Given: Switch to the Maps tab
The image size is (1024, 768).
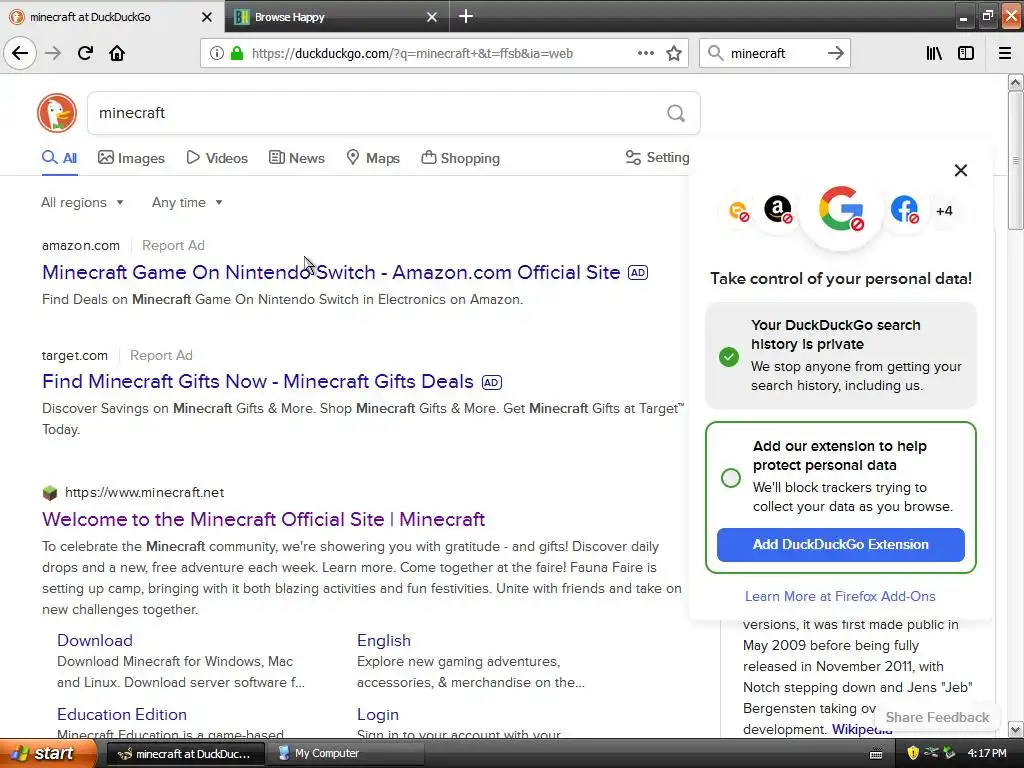Looking at the screenshot, I should pos(373,158).
